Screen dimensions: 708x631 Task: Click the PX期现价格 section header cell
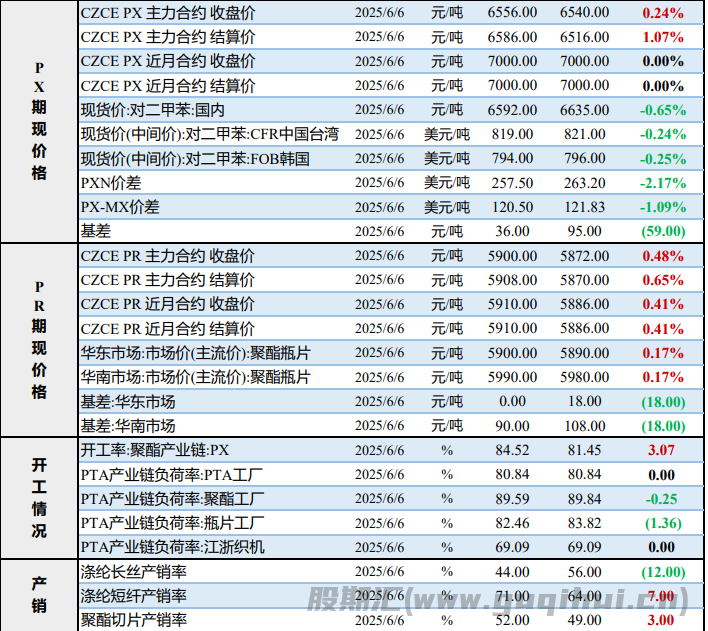click(39, 121)
